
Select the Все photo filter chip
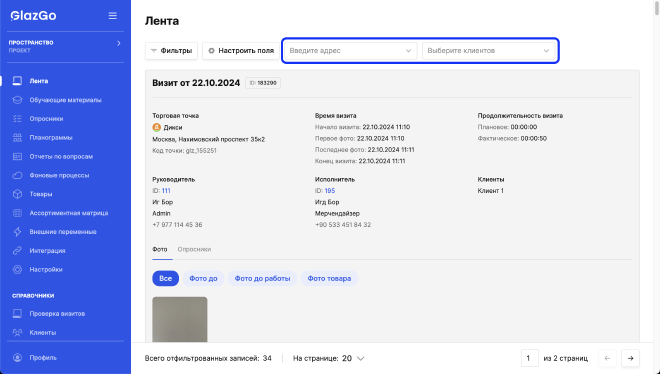pyautogui.click(x=165, y=279)
